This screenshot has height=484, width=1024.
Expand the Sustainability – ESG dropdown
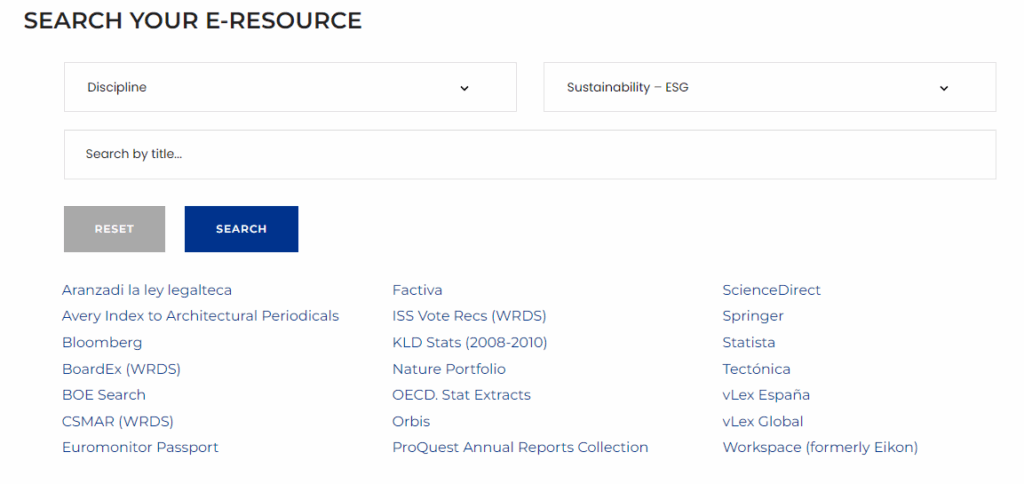tap(769, 87)
